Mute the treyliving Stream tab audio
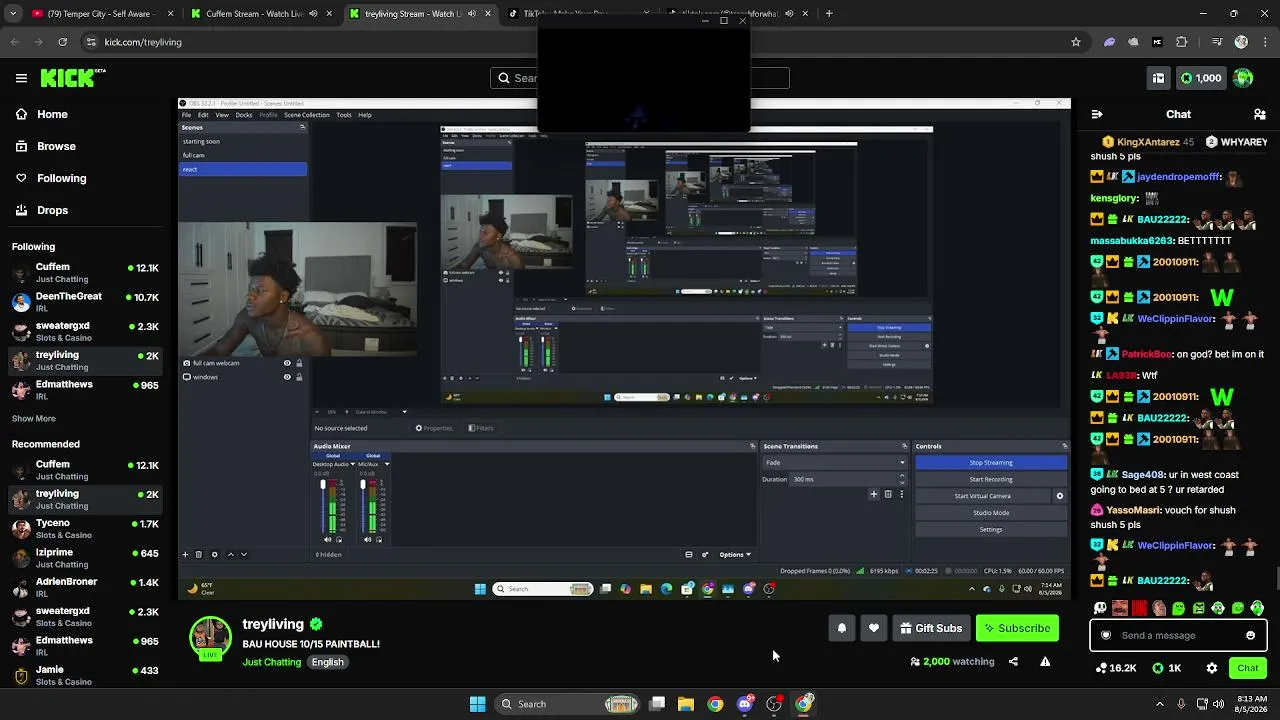This screenshot has width=1280, height=720. (472, 14)
